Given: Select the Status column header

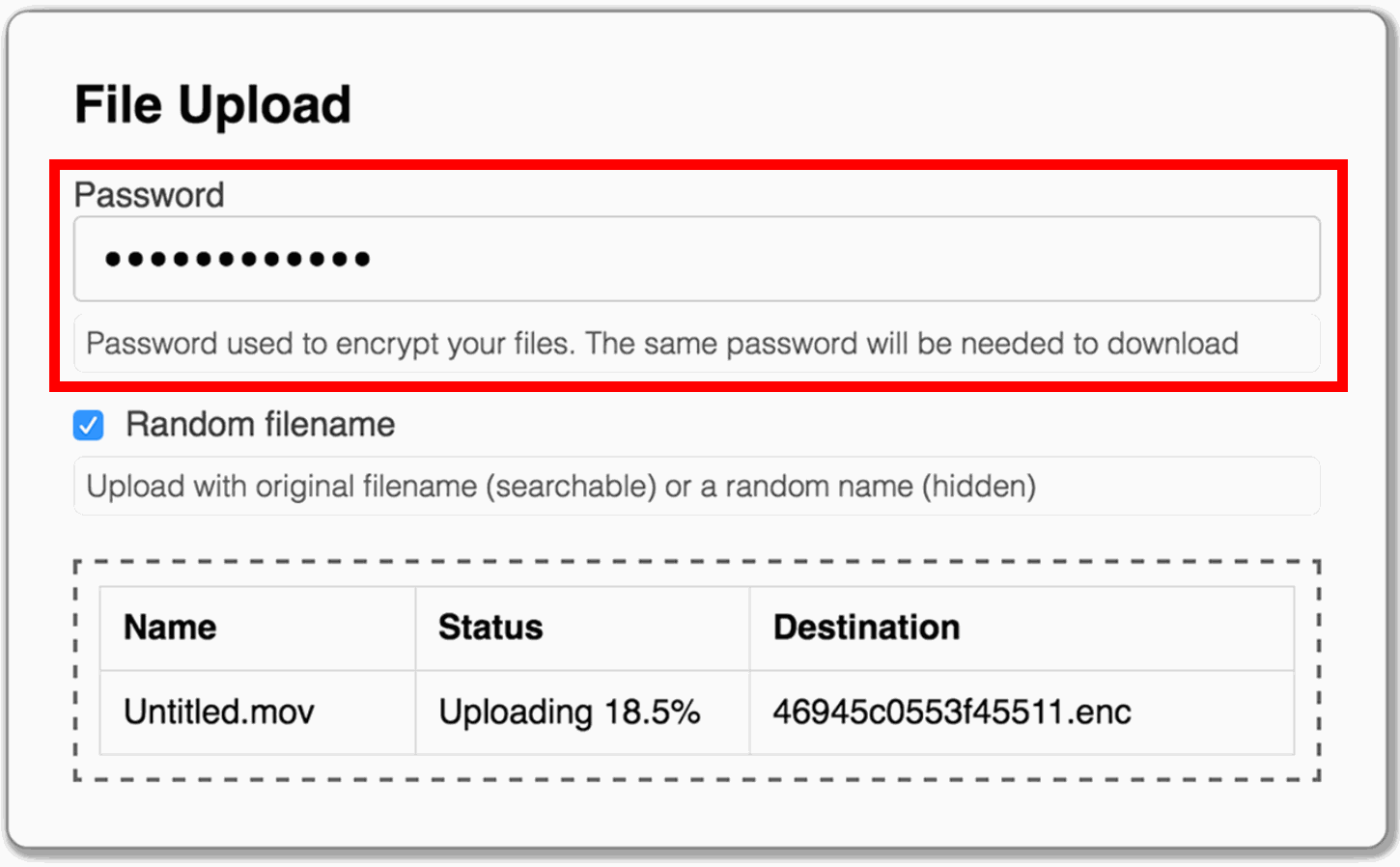Looking at the screenshot, I should (x=490, y=627).
